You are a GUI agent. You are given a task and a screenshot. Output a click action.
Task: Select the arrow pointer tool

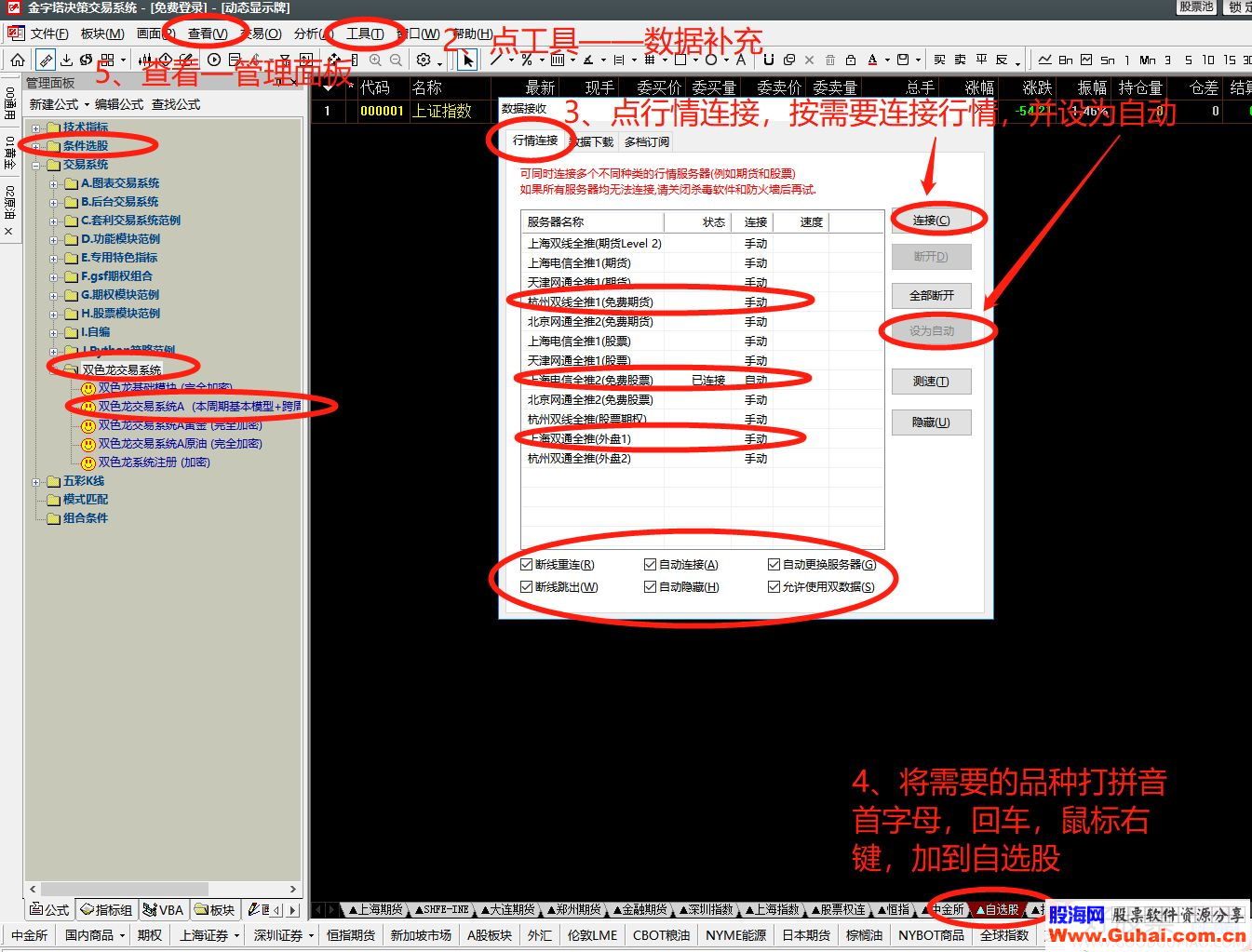[467, 60]
